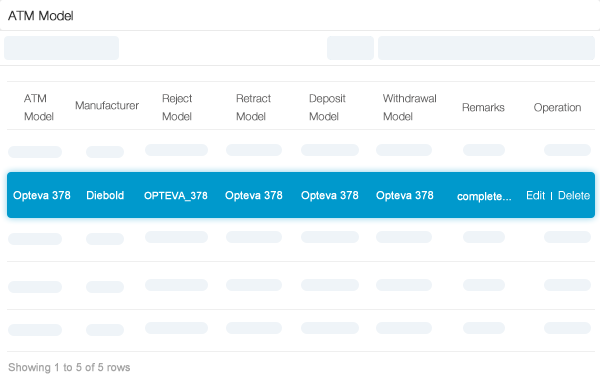Select the Diebold manufacturer cell
This screenshot has height=387, width=600.
[x=105, y=196]
